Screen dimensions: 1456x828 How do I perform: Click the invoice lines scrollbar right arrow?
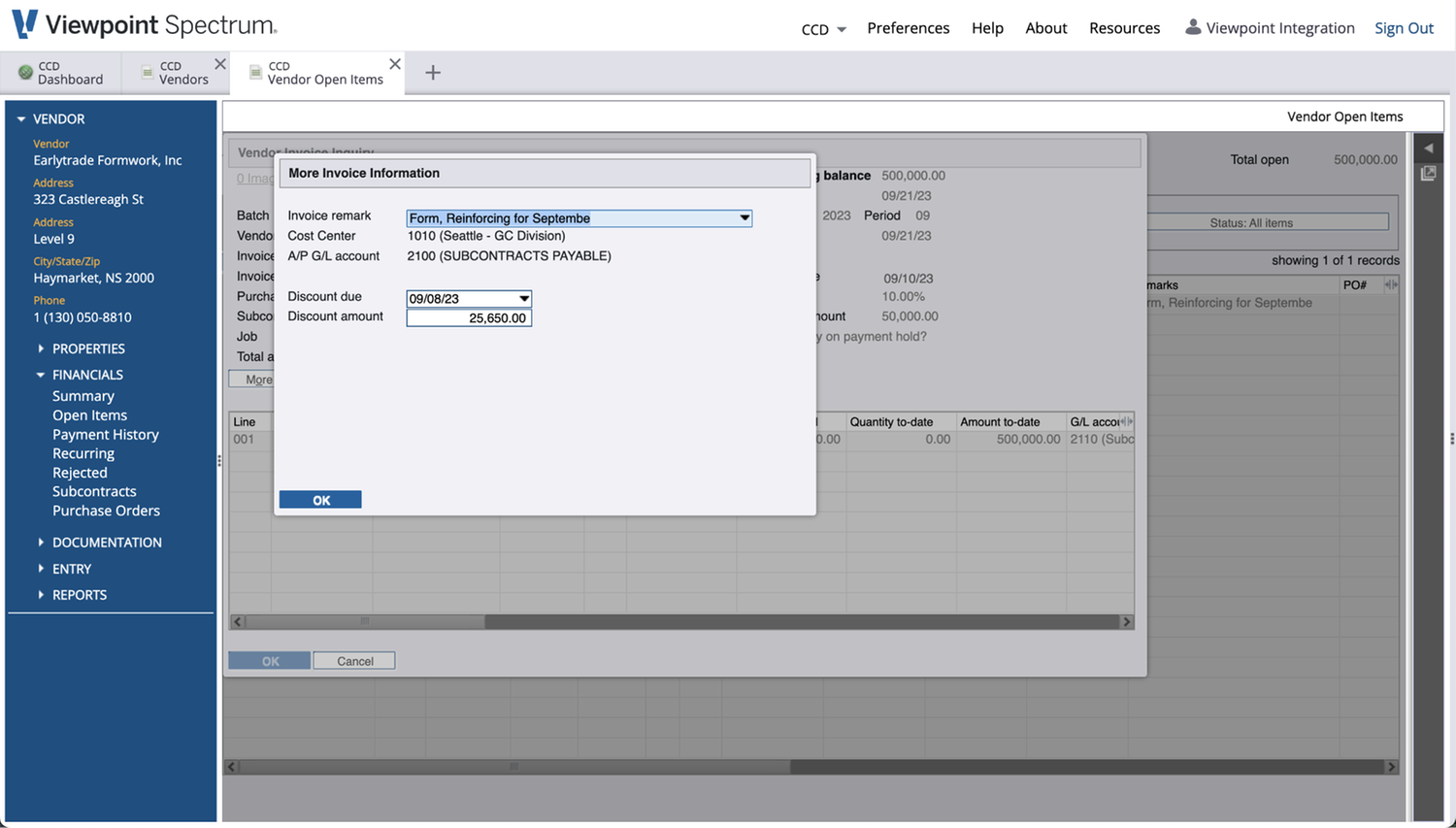coord(1127,621)
